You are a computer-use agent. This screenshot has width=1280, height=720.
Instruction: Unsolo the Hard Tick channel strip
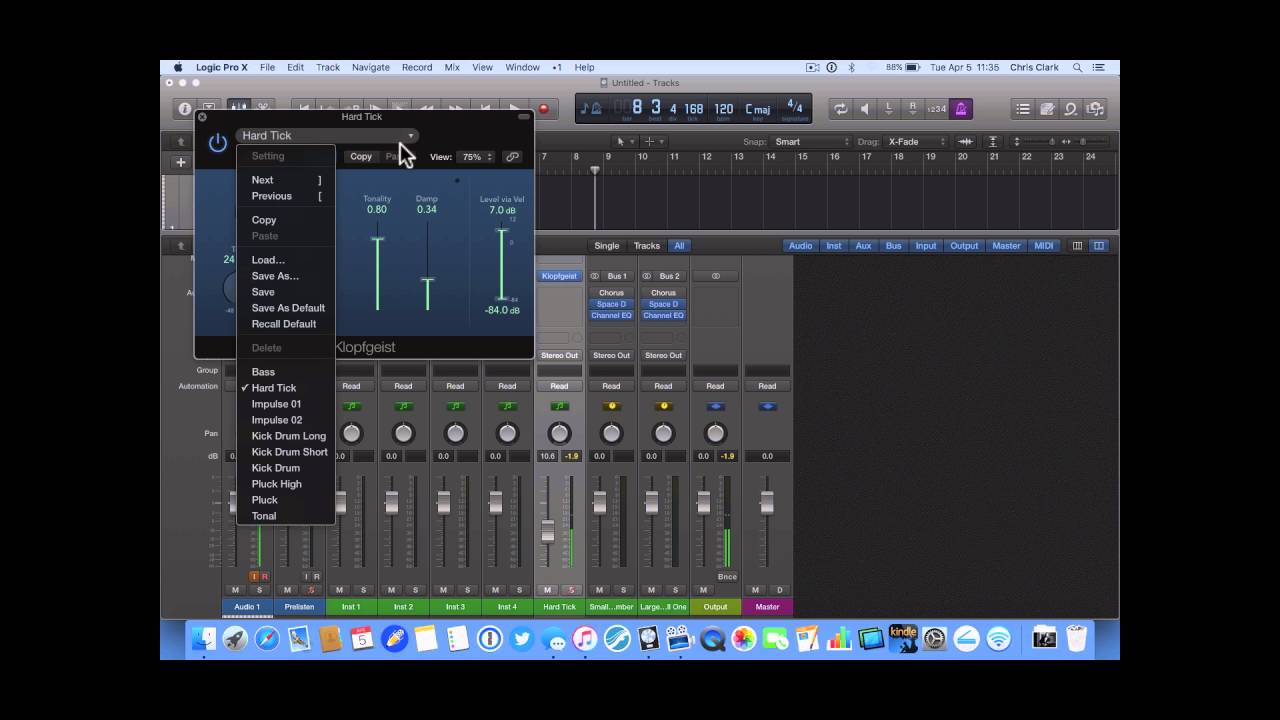[571, 590]
